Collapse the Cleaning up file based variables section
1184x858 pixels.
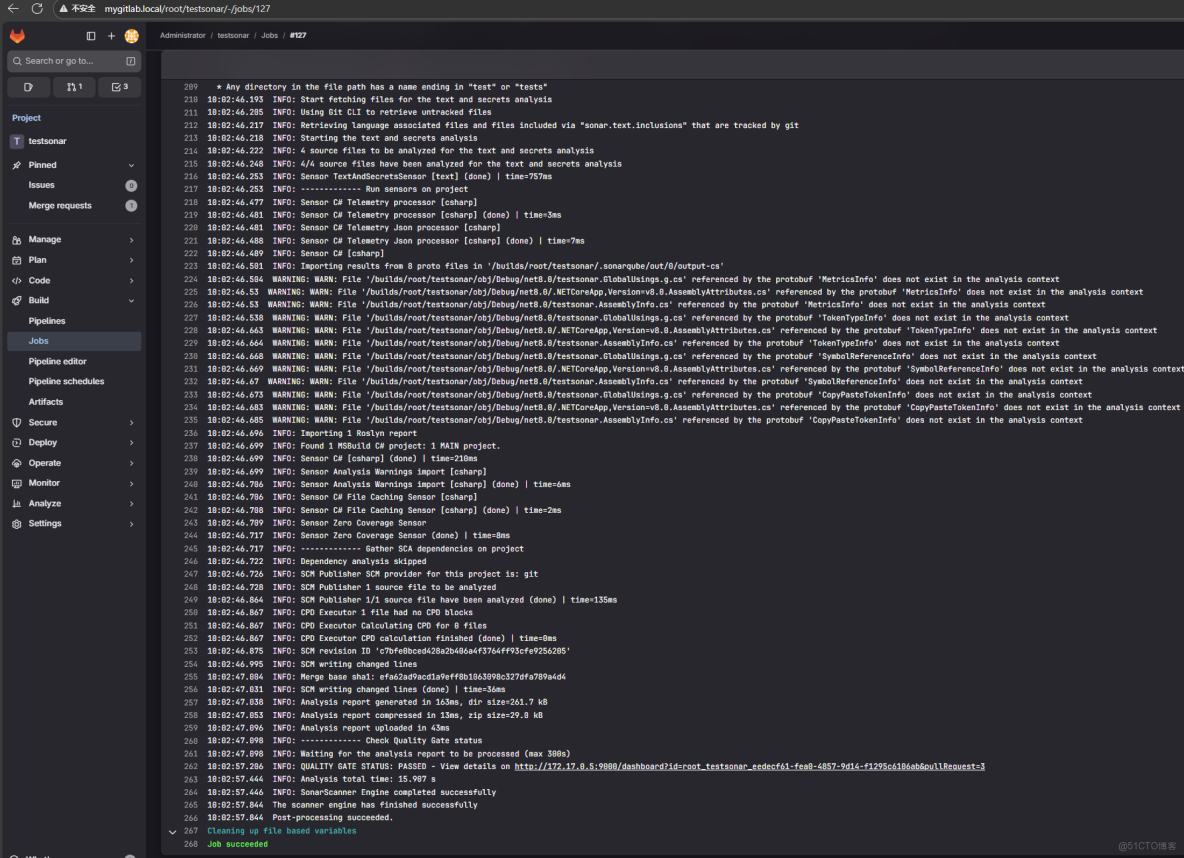coord(172,830)
